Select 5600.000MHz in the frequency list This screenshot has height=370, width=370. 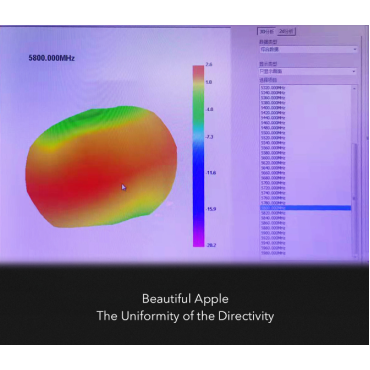tap(273, 158)
